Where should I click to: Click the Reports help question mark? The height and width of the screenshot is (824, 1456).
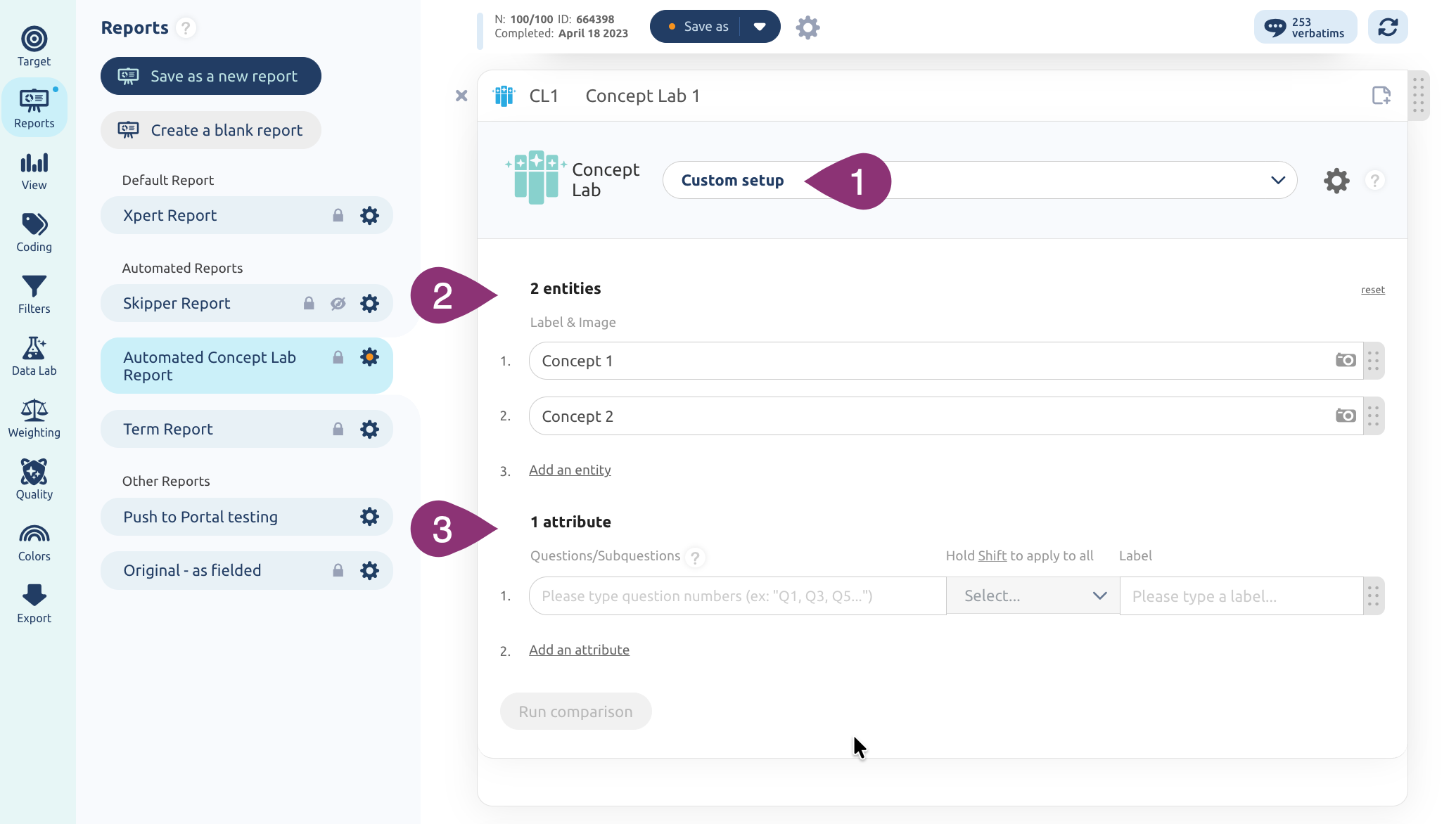pyautogui.click(x=186, y=28)
